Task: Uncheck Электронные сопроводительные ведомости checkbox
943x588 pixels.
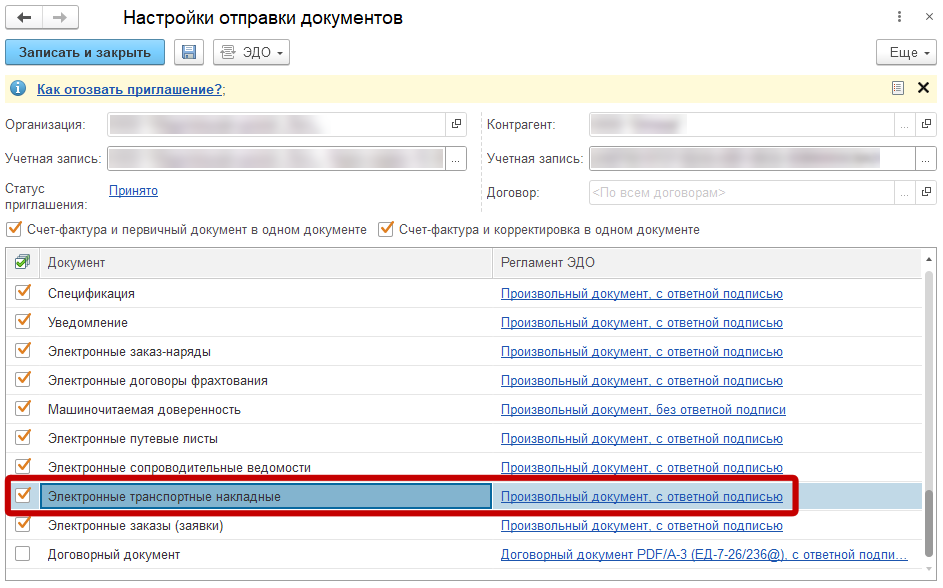Action: coord(23,466)
